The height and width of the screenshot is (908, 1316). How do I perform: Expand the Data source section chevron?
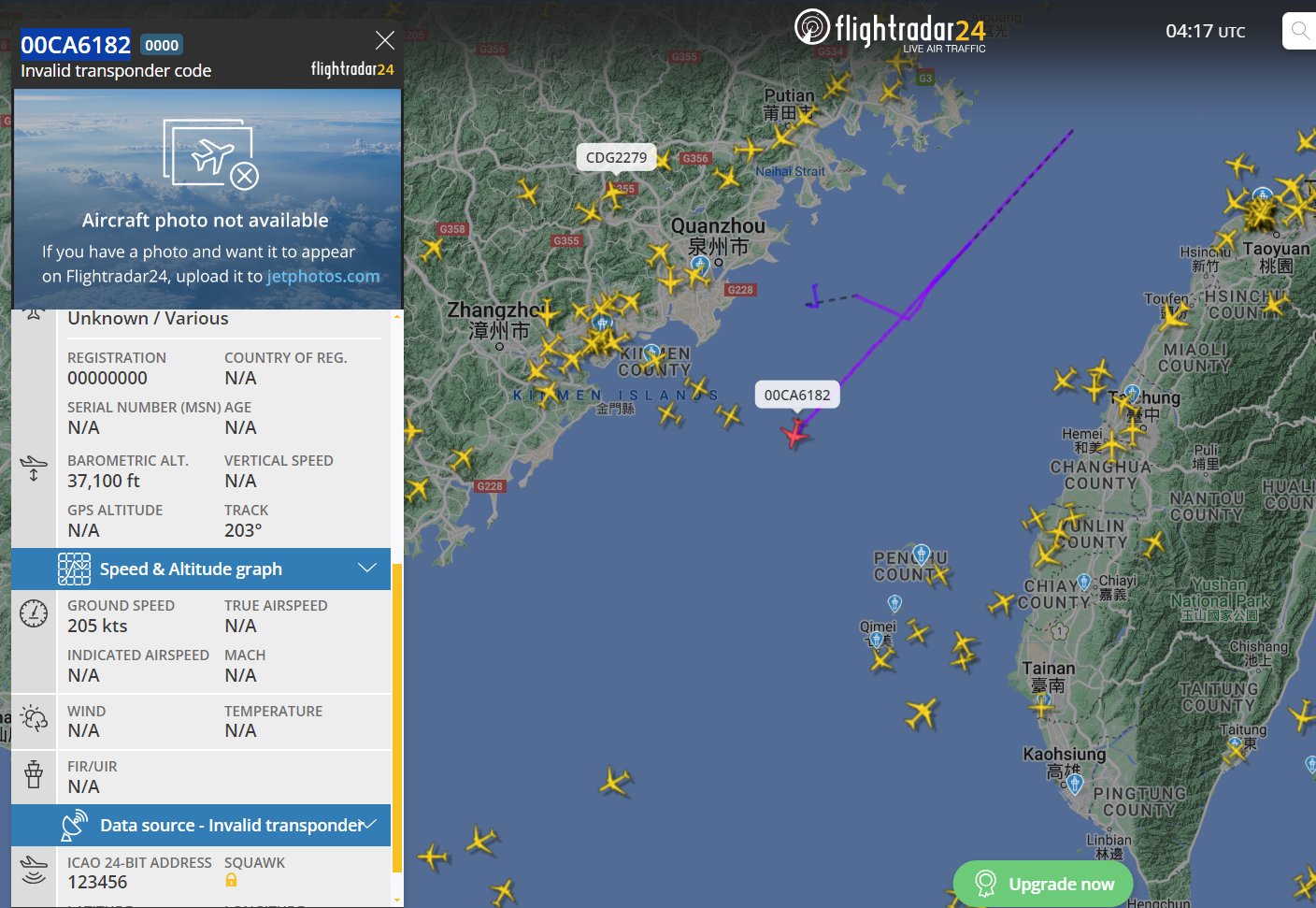pyautogui.click(x=367, y=824)
